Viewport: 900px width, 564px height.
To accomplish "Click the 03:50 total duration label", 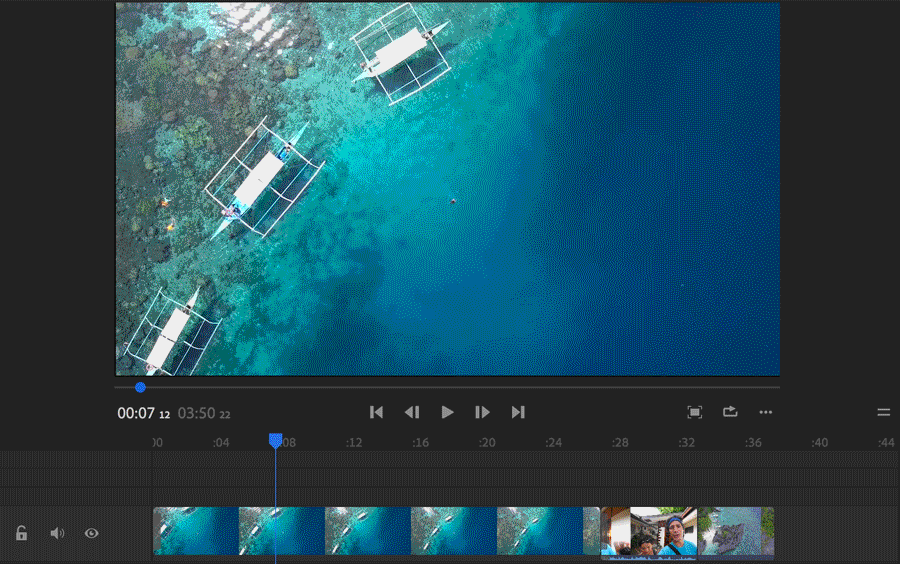I will pos(197,413).
